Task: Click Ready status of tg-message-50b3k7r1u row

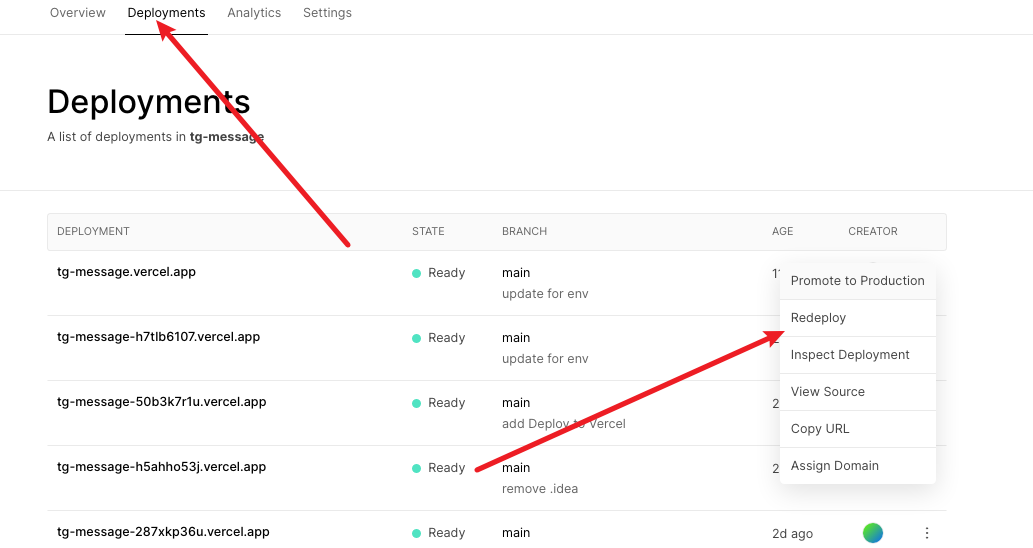Action: point(439,403)
